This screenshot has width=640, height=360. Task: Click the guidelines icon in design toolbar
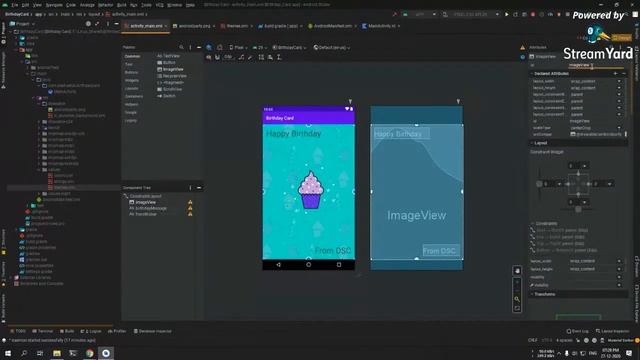(x=279, y=58)
